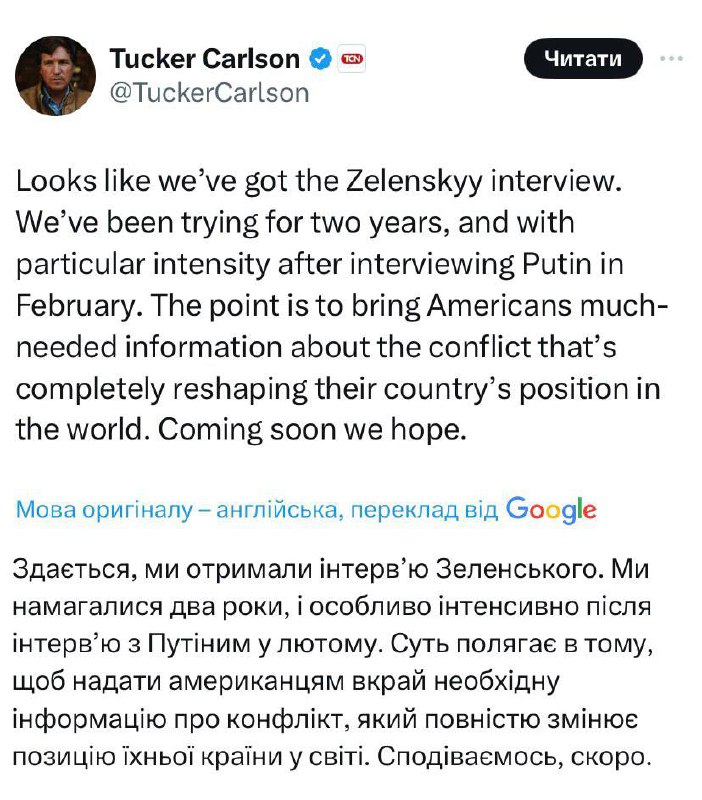
Task: Open the three-dot more options menu
Action: (670, 59)
